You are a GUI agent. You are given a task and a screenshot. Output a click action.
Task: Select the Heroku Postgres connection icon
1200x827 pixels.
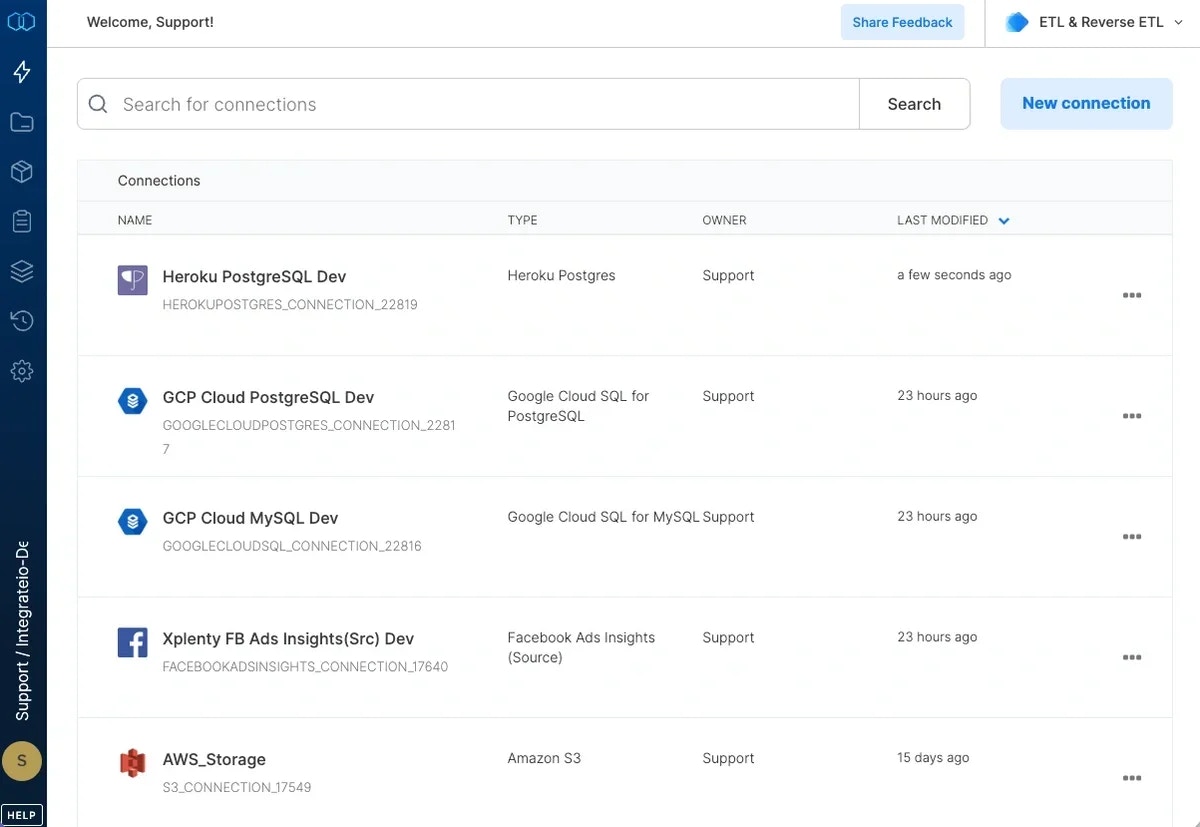tap(132, 280)
